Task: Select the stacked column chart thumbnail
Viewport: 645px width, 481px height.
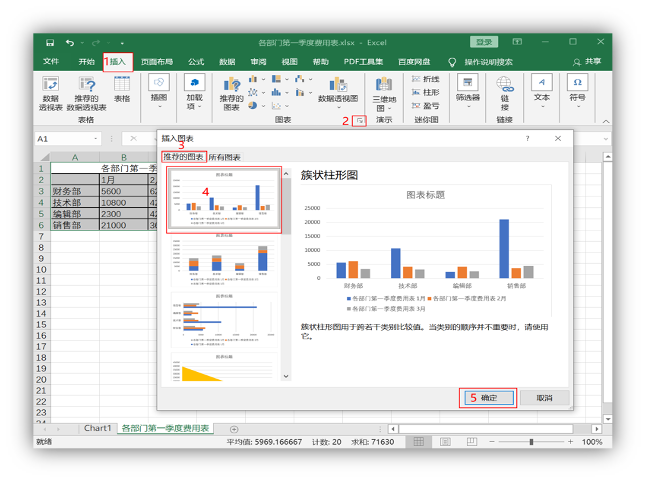Action: click(224, 260)
